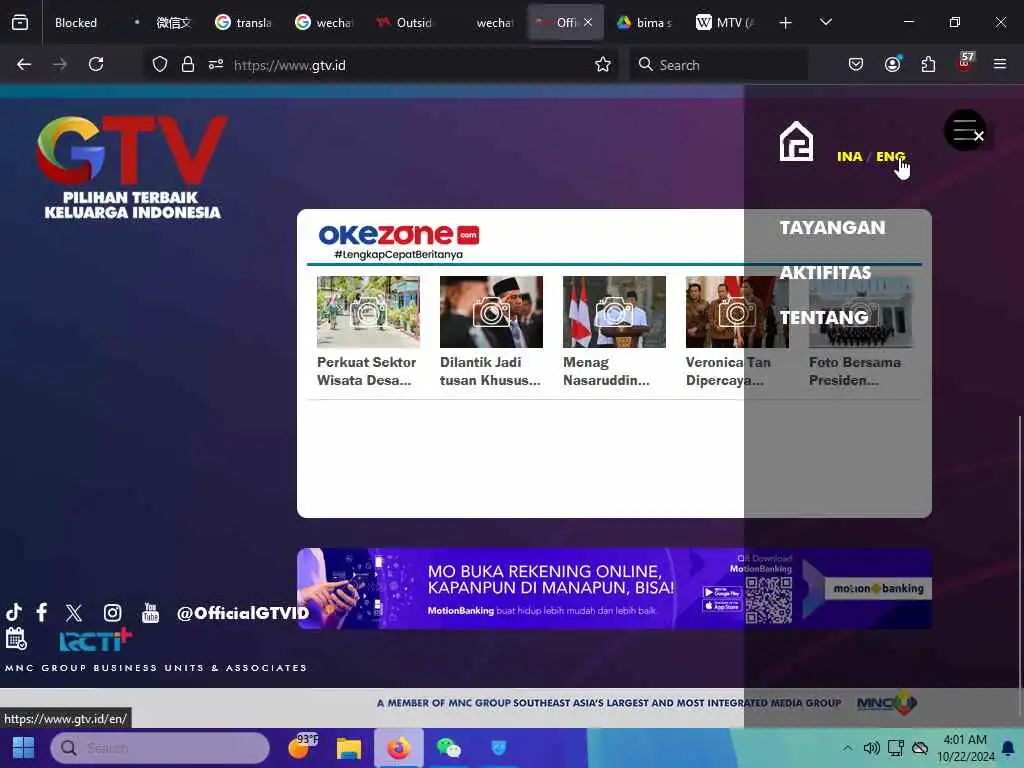Open Veronica Tan Dipercaya article title
The width and height of the screenshot is (1024, 768).
(728, 371)
